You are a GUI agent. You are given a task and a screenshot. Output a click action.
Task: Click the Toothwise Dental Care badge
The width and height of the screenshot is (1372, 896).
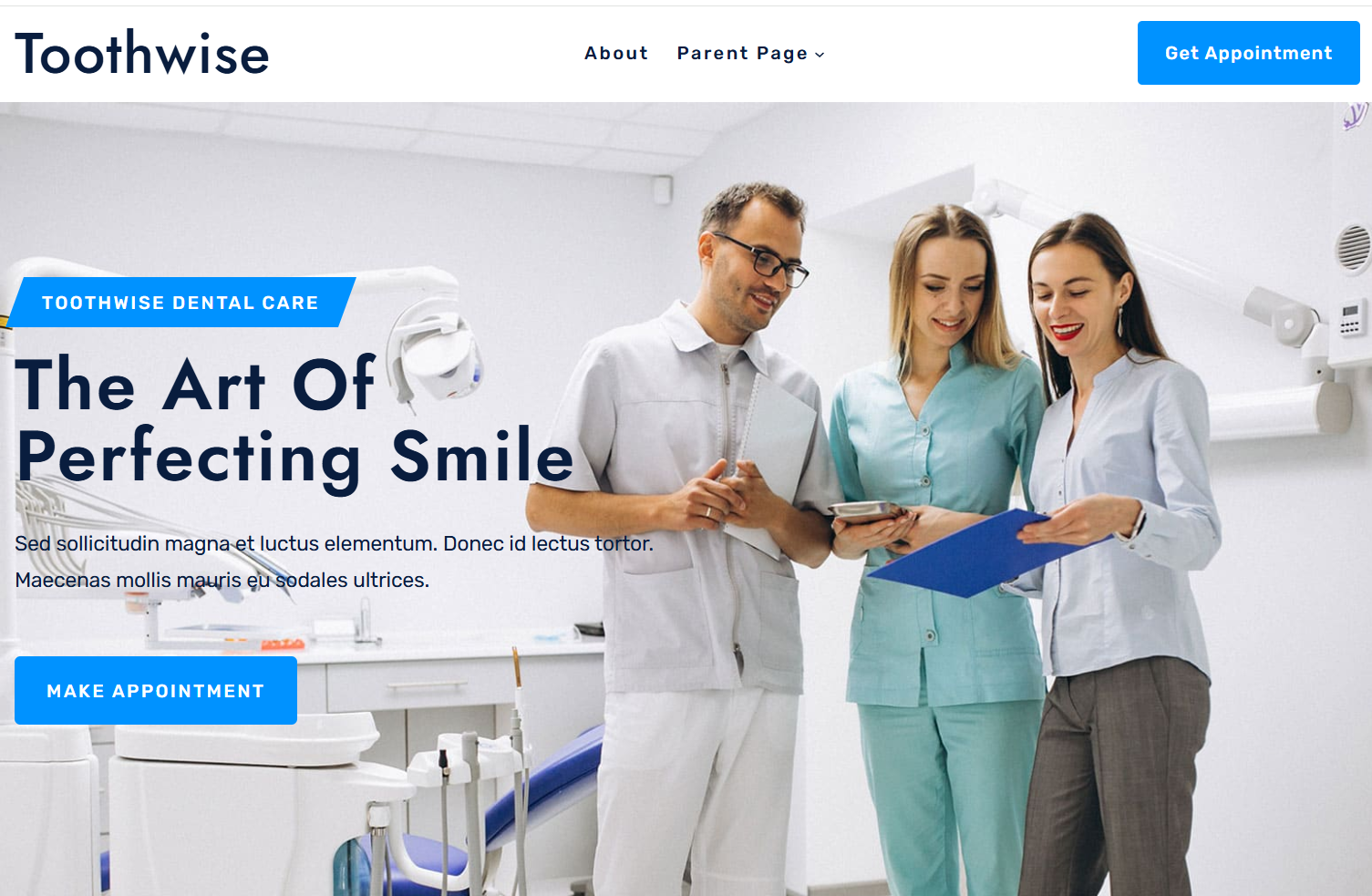181,303
